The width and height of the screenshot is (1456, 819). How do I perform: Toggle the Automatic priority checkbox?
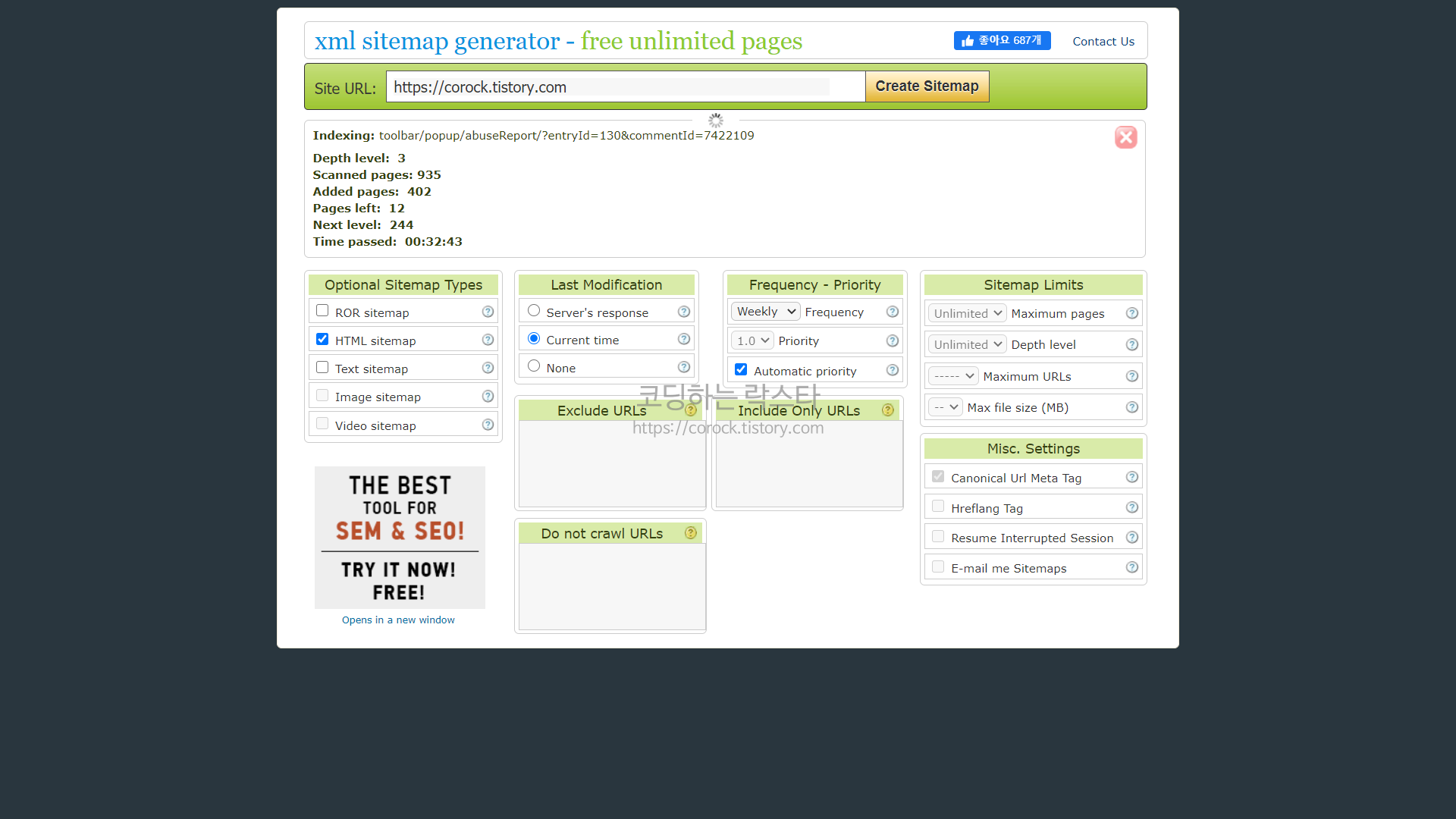click(x=741, y=370)
